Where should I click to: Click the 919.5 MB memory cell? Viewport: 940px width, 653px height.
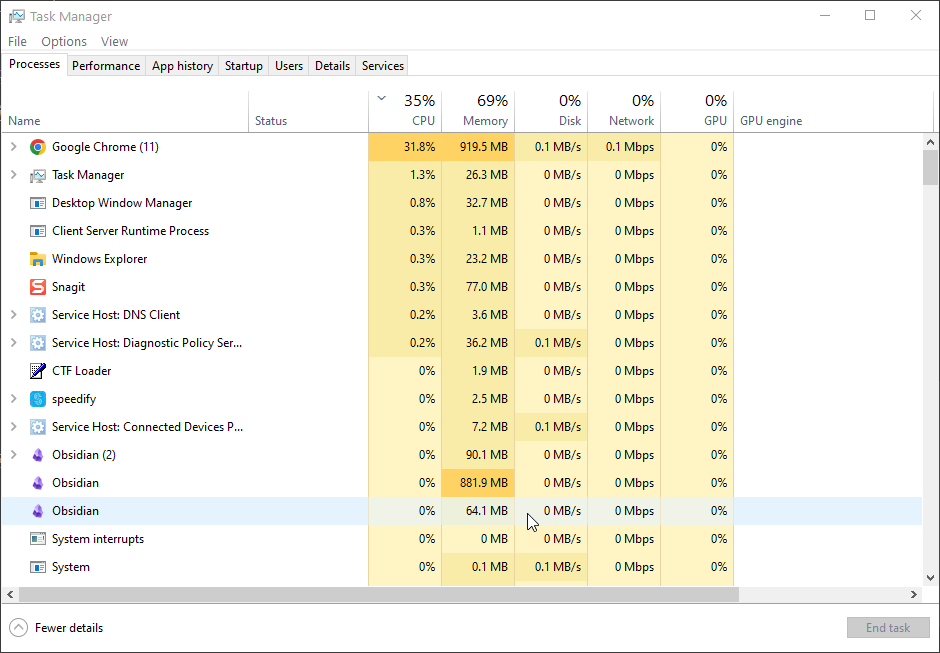point(478,147)
